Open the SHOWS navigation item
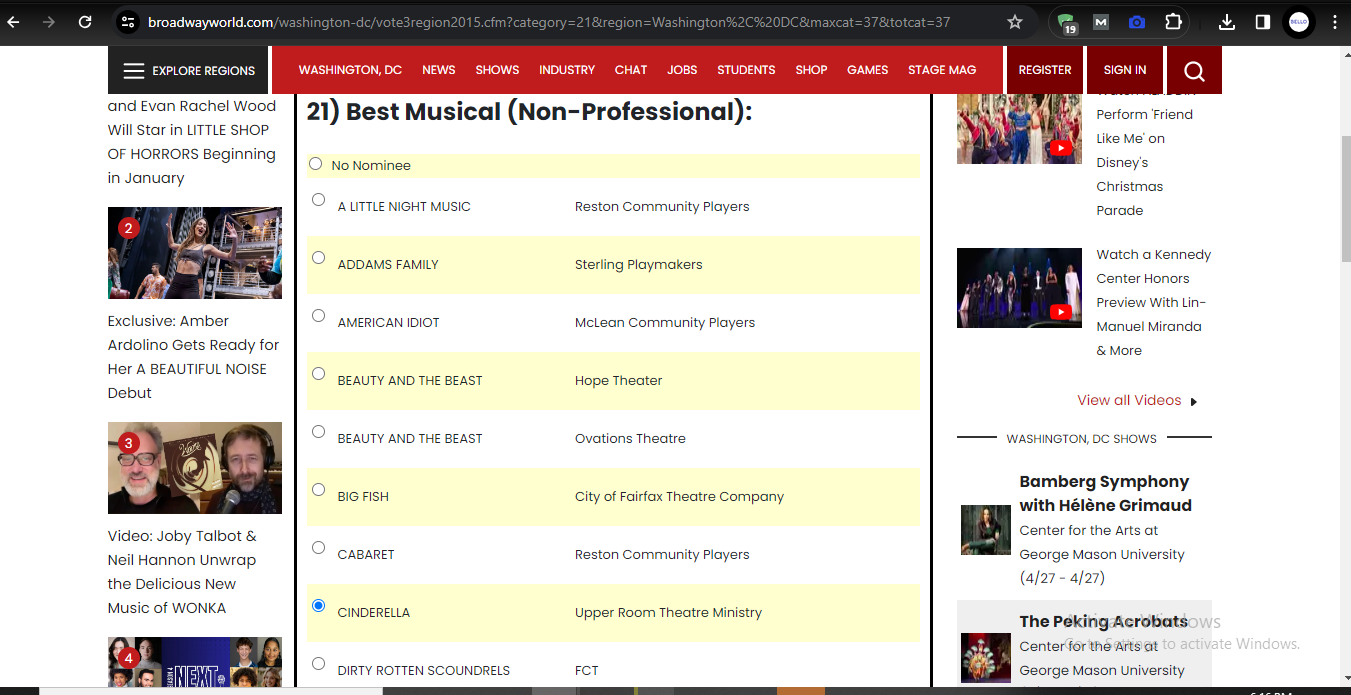The height and width of the screenshot is (695, 1351). pos(497,70)
